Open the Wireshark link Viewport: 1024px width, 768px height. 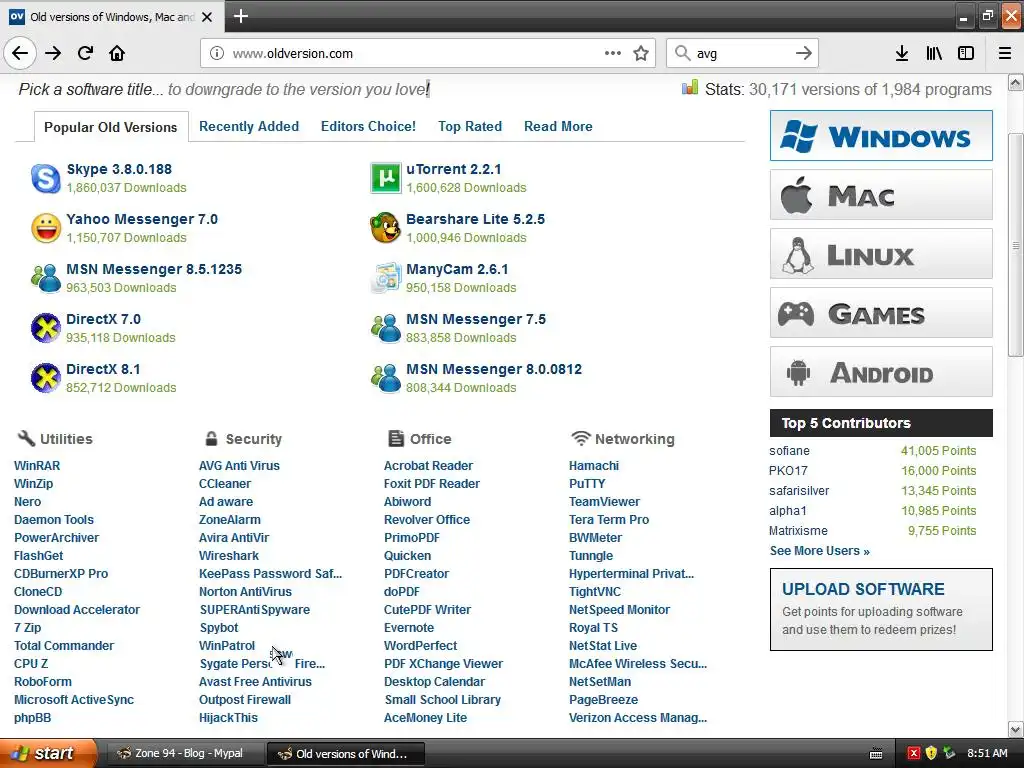click(229, 556)
